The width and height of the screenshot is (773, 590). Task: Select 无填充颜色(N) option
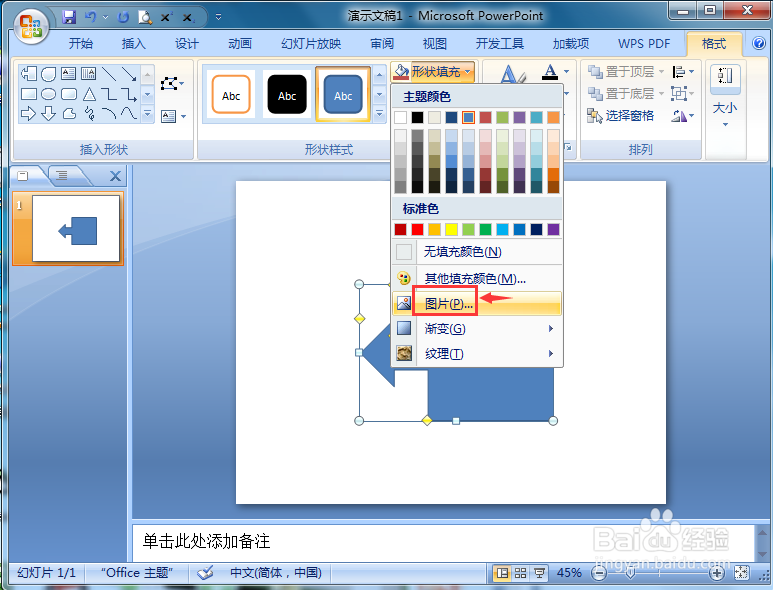(x=477, y=252)
